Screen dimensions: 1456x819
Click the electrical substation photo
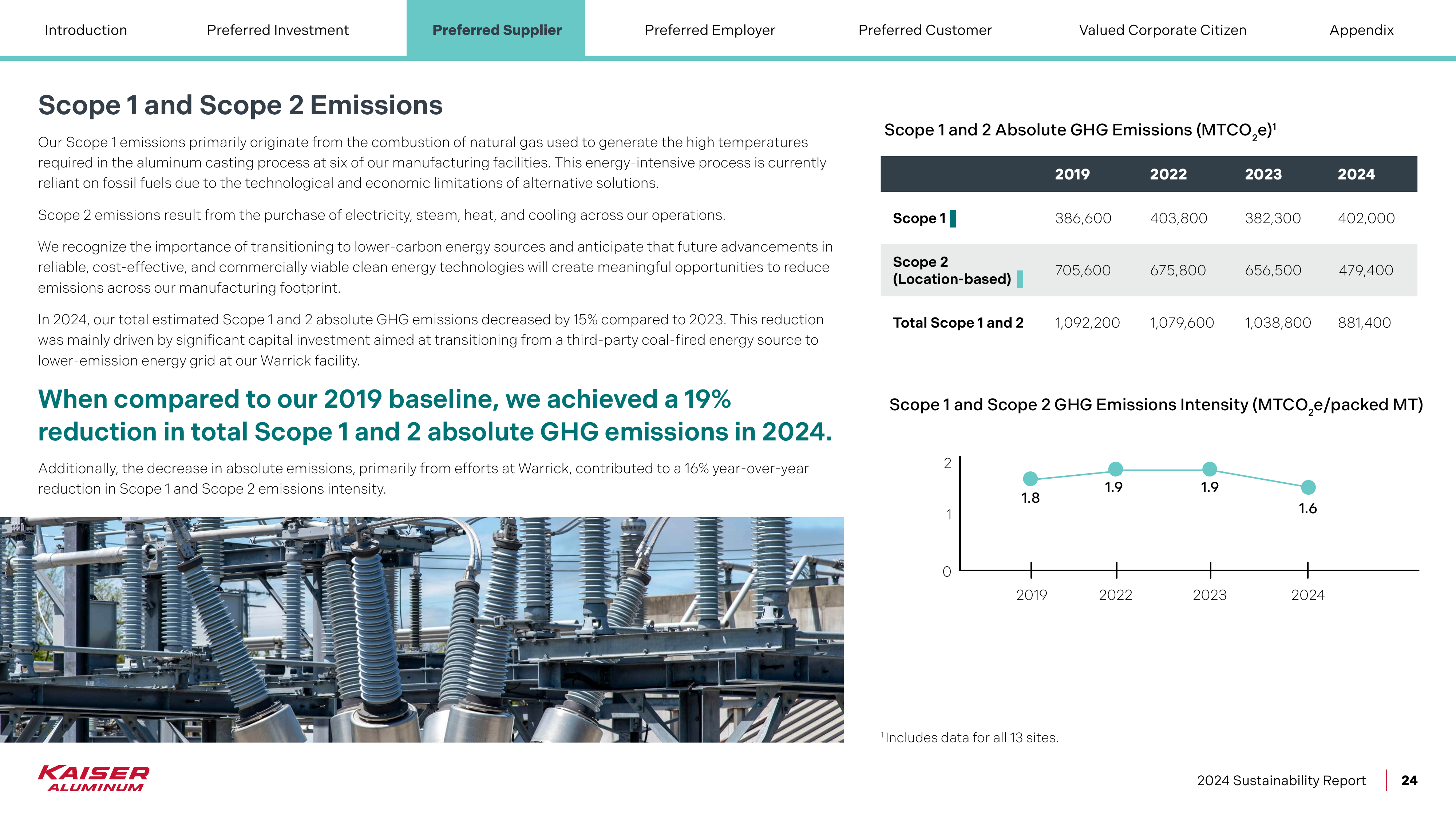point(422,630)
